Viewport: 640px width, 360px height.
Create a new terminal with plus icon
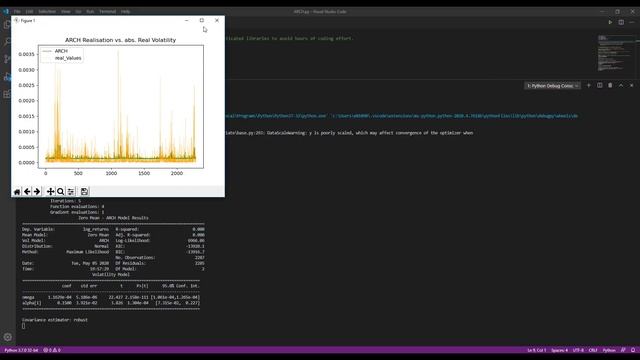coord(589,85)
